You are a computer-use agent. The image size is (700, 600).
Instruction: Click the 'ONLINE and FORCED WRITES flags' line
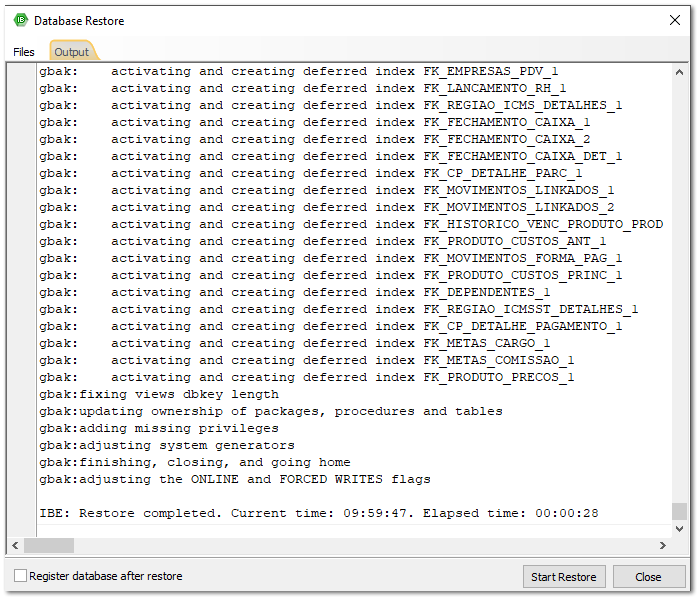tap(235, 479)
